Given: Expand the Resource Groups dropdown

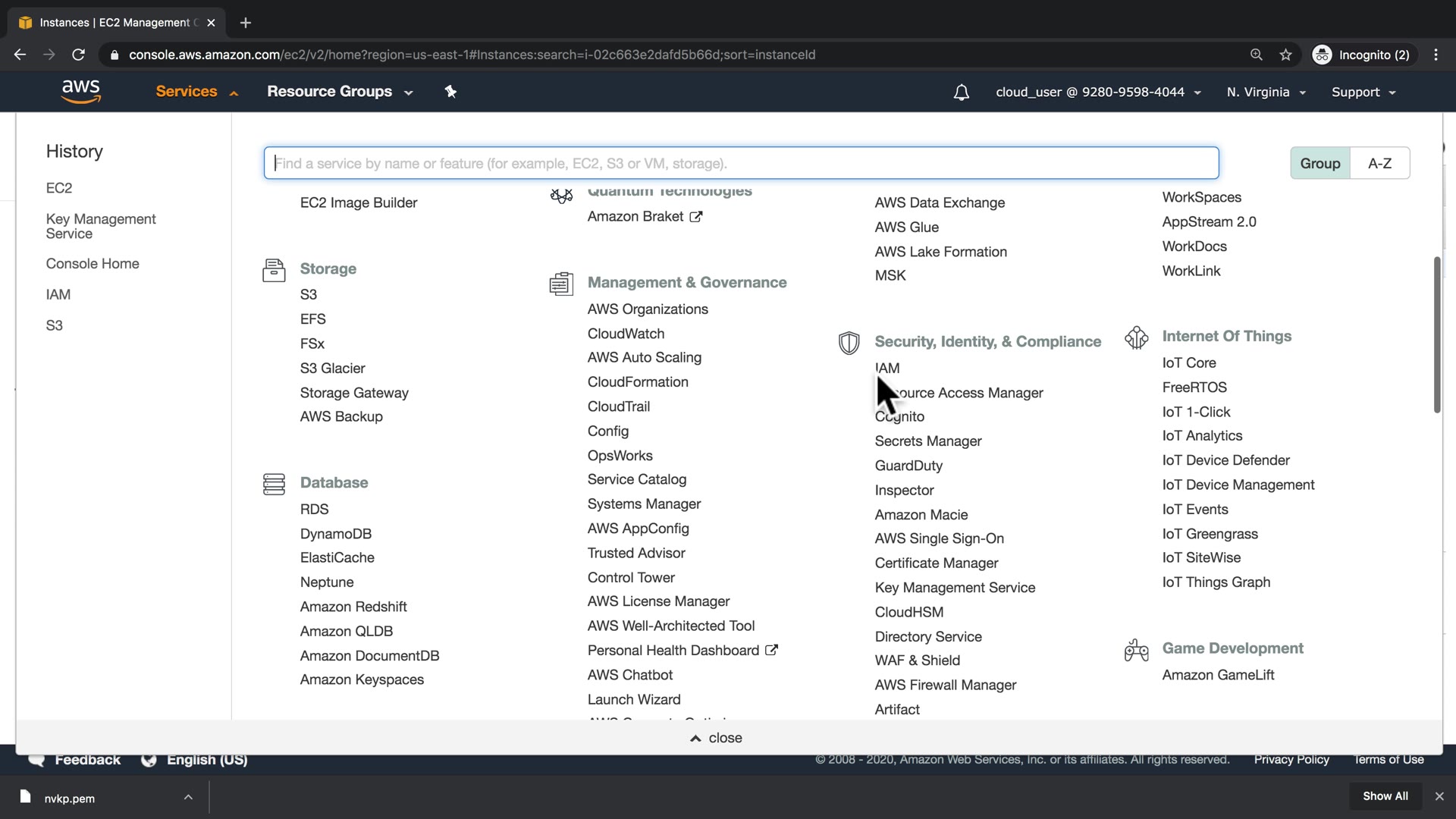Looking at the screenshot, I should (x=339, y=92).
